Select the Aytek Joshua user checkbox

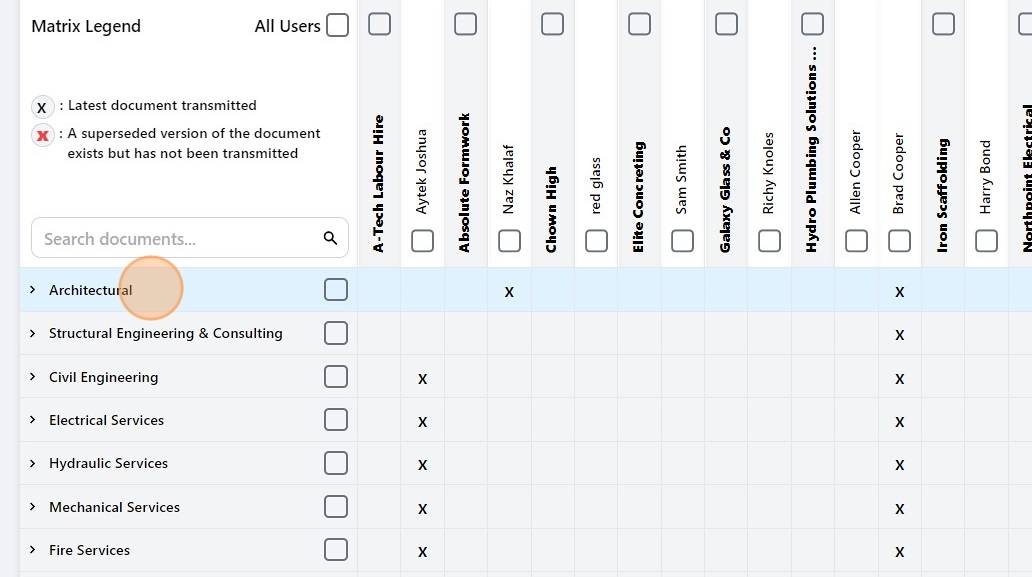point(422,241)
